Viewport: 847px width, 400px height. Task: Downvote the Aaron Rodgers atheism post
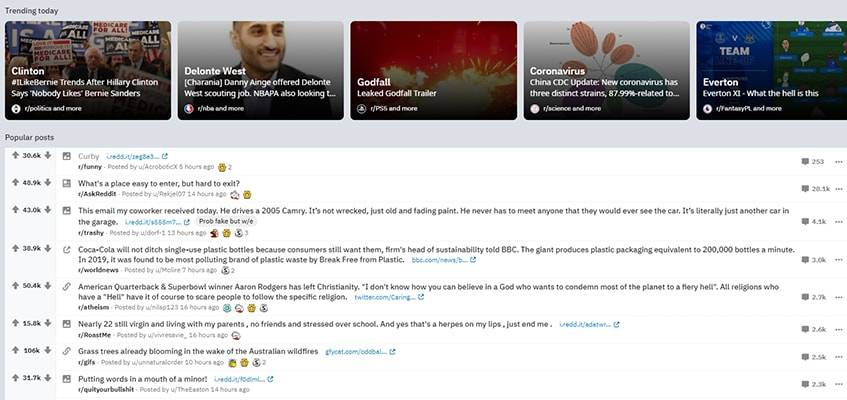pos(48,285)
